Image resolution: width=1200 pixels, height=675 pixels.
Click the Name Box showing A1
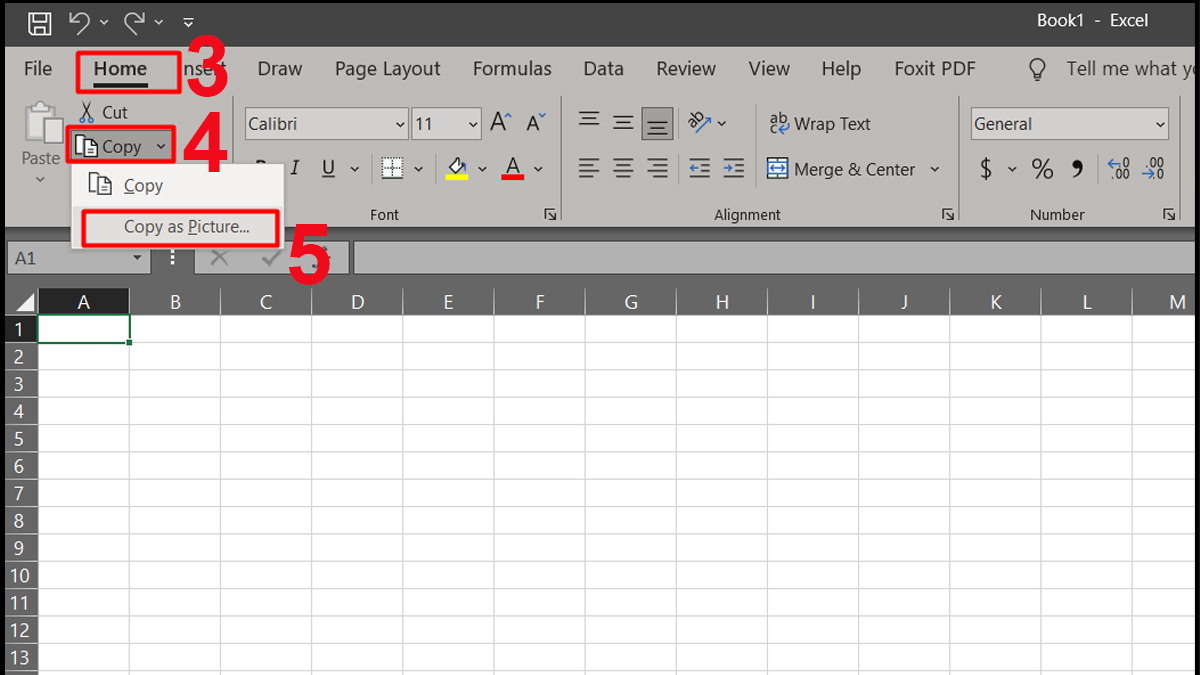coord(79,258)
